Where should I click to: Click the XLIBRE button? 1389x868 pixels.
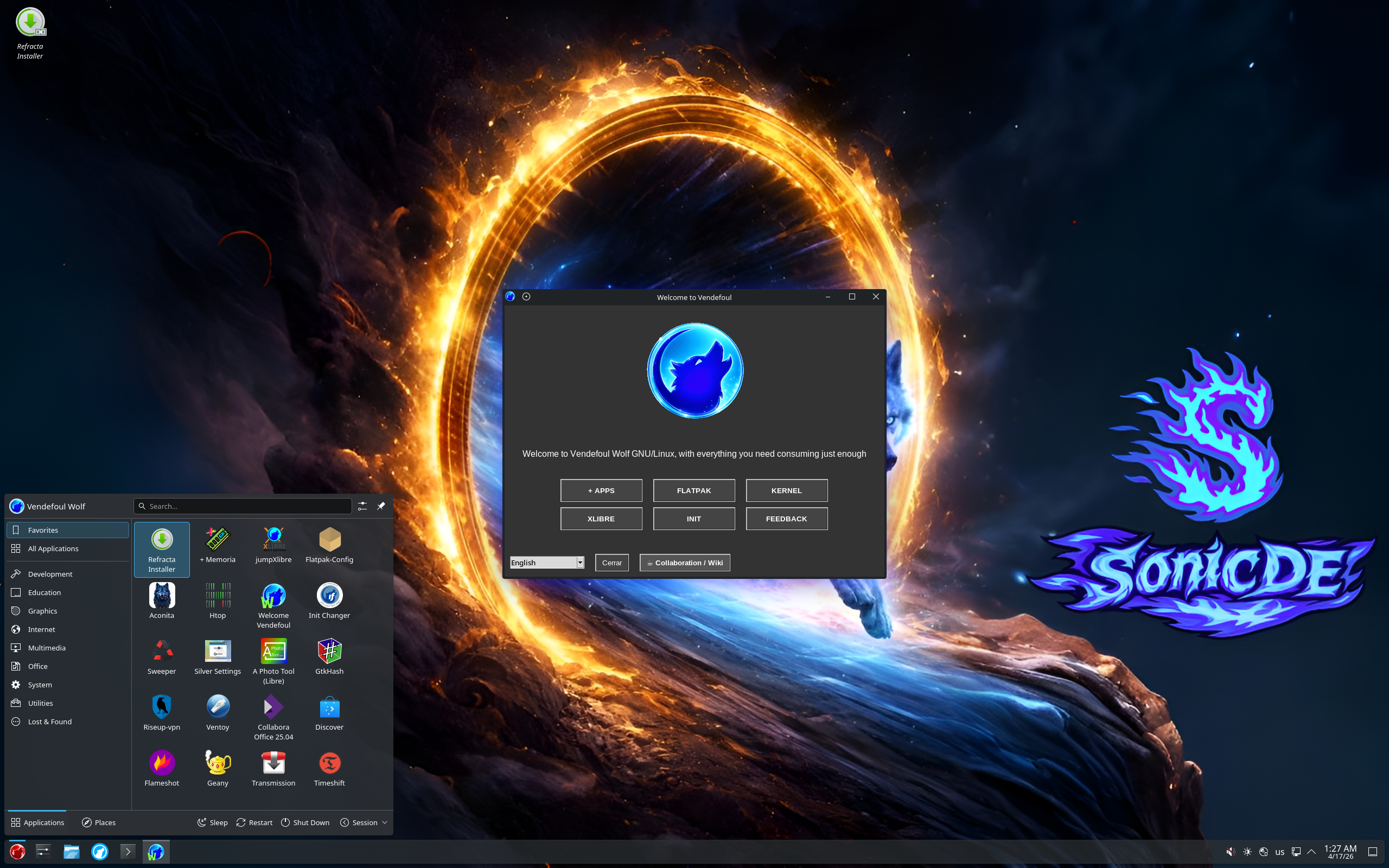coord(601,519)
